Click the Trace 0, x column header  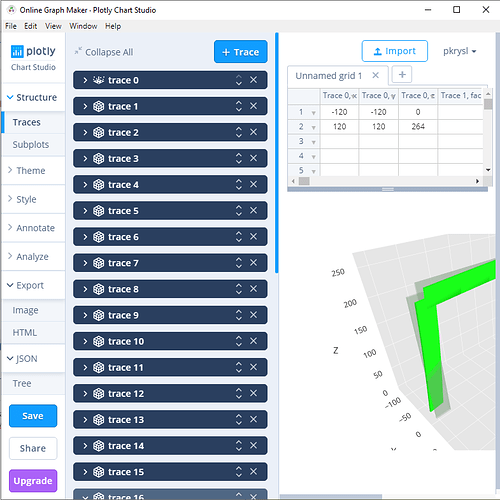click(x=339, y=96)
